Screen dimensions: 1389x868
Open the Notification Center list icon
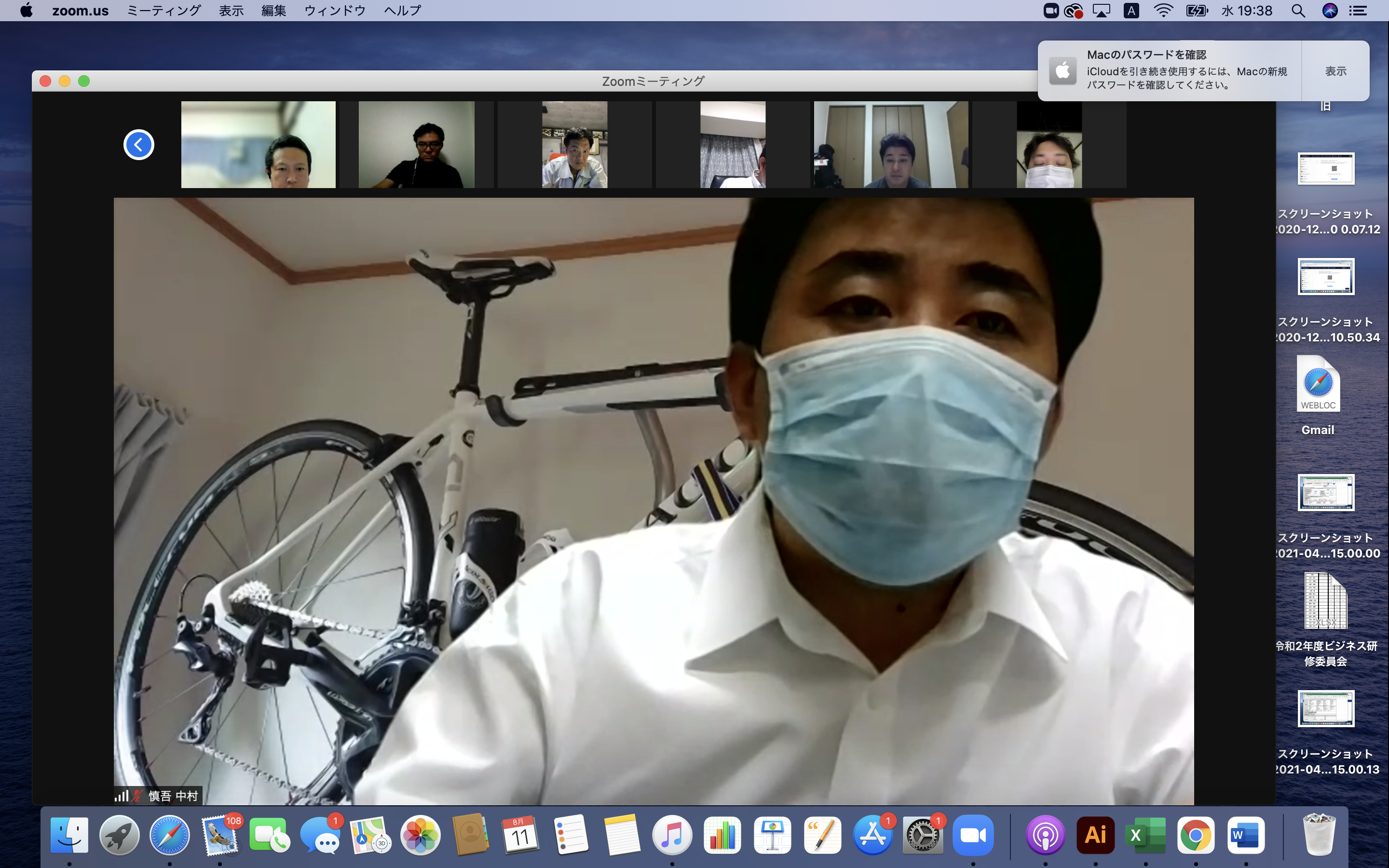pos(1358,11)
